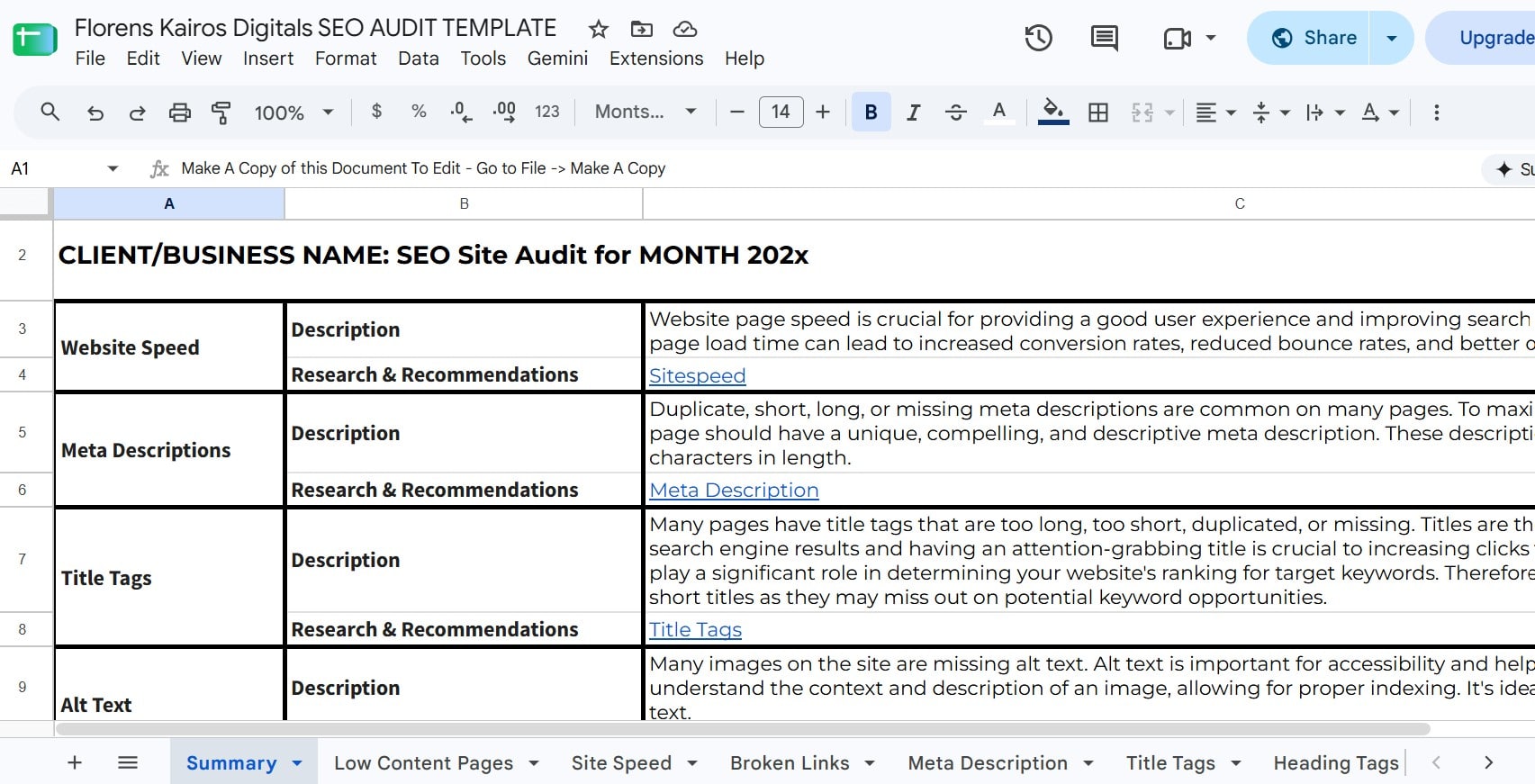
Task: Decrease font size minus button
Action: coord(737,113)
